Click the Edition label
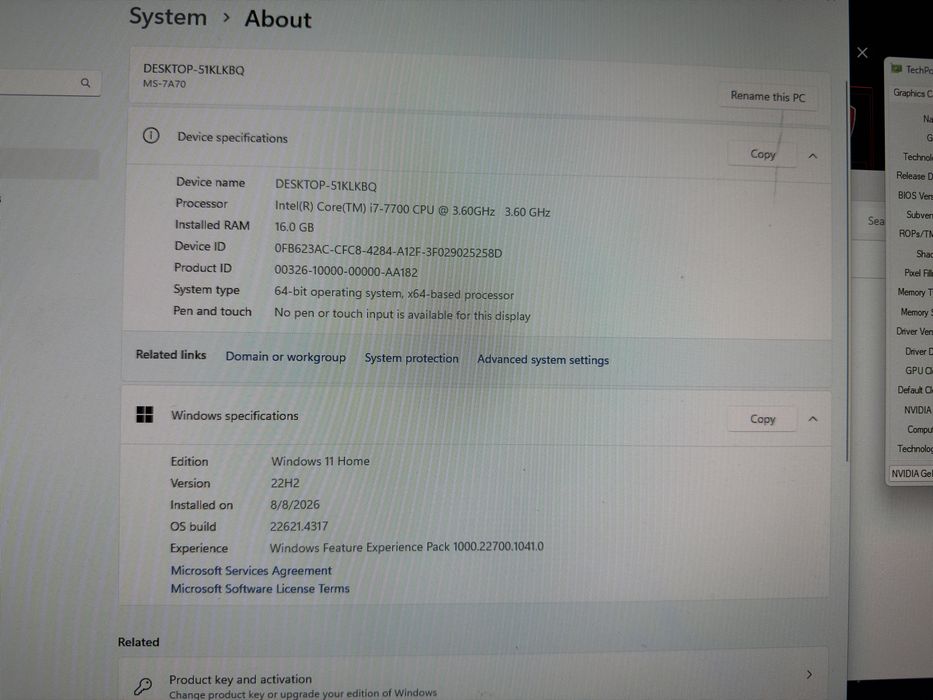933x700 pixels. pos(189,461)
